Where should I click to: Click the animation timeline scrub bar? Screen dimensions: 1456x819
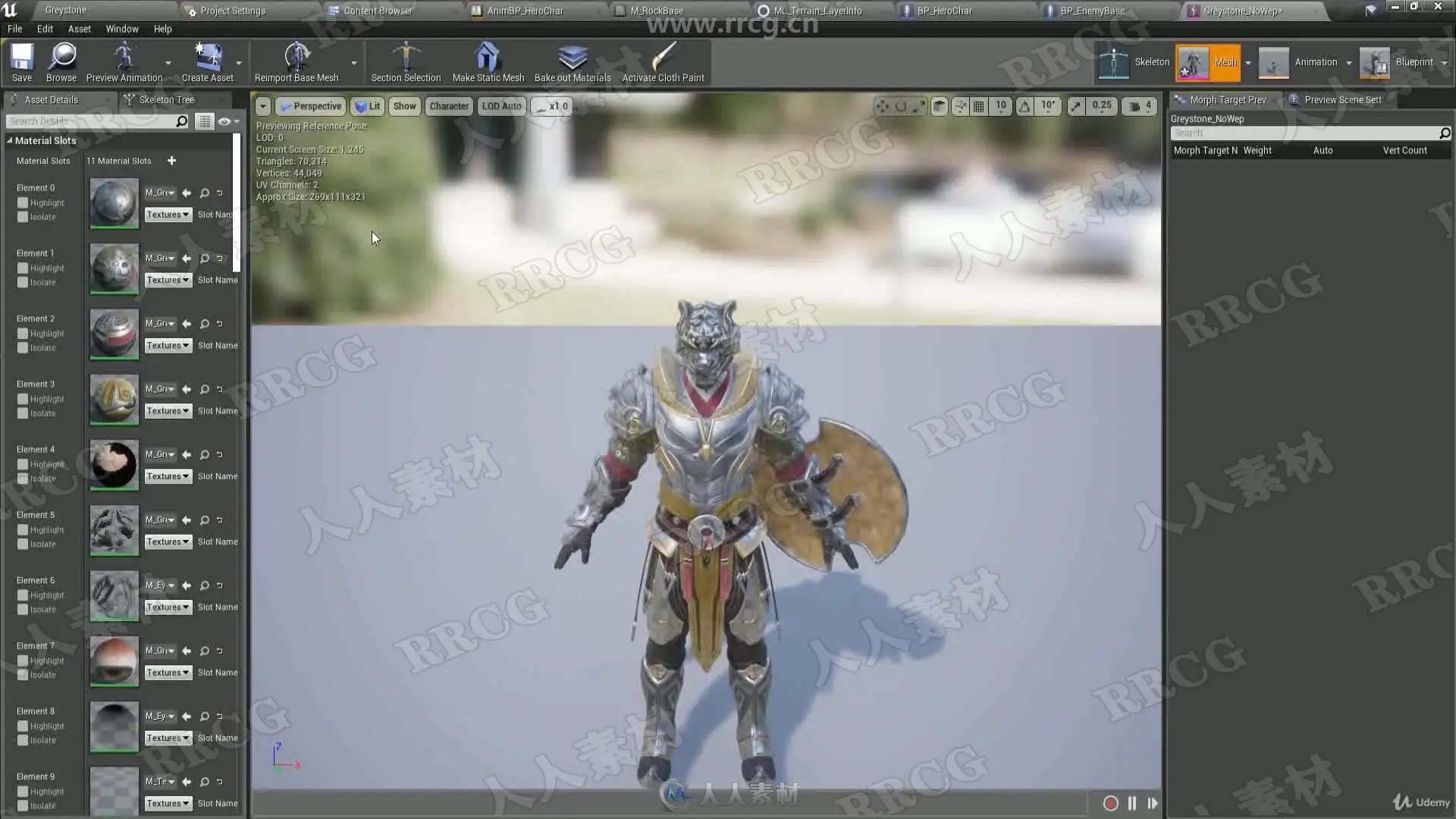coord(671,802)
